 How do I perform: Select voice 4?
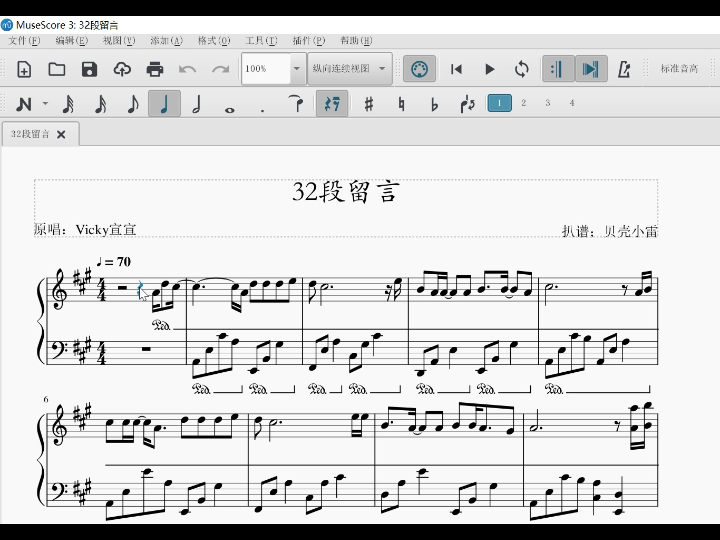(x=572, y=103)
